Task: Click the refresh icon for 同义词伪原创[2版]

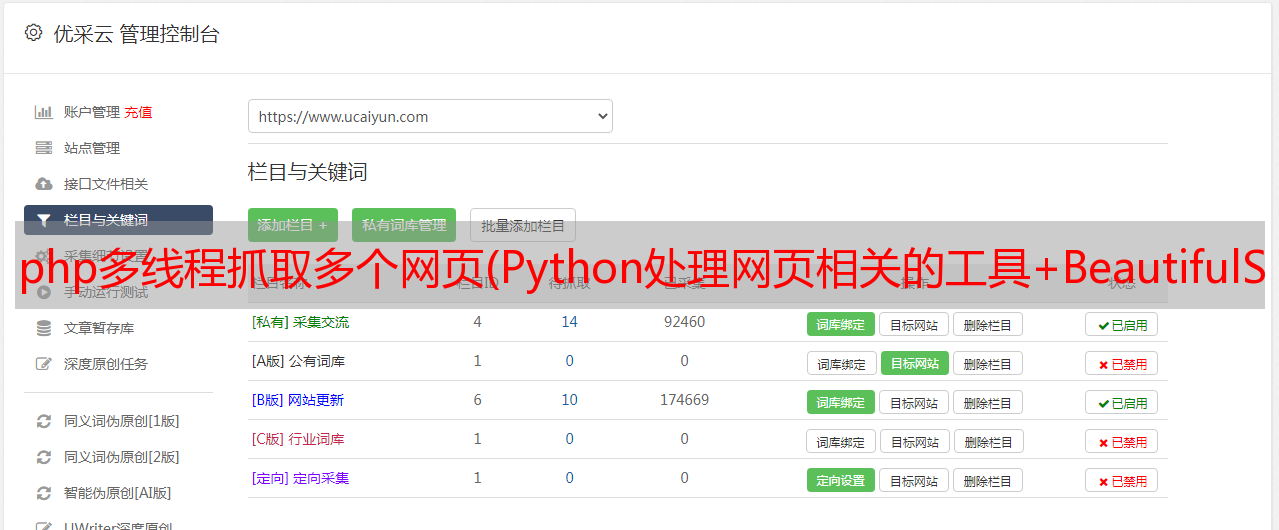Action: [43, 457]
